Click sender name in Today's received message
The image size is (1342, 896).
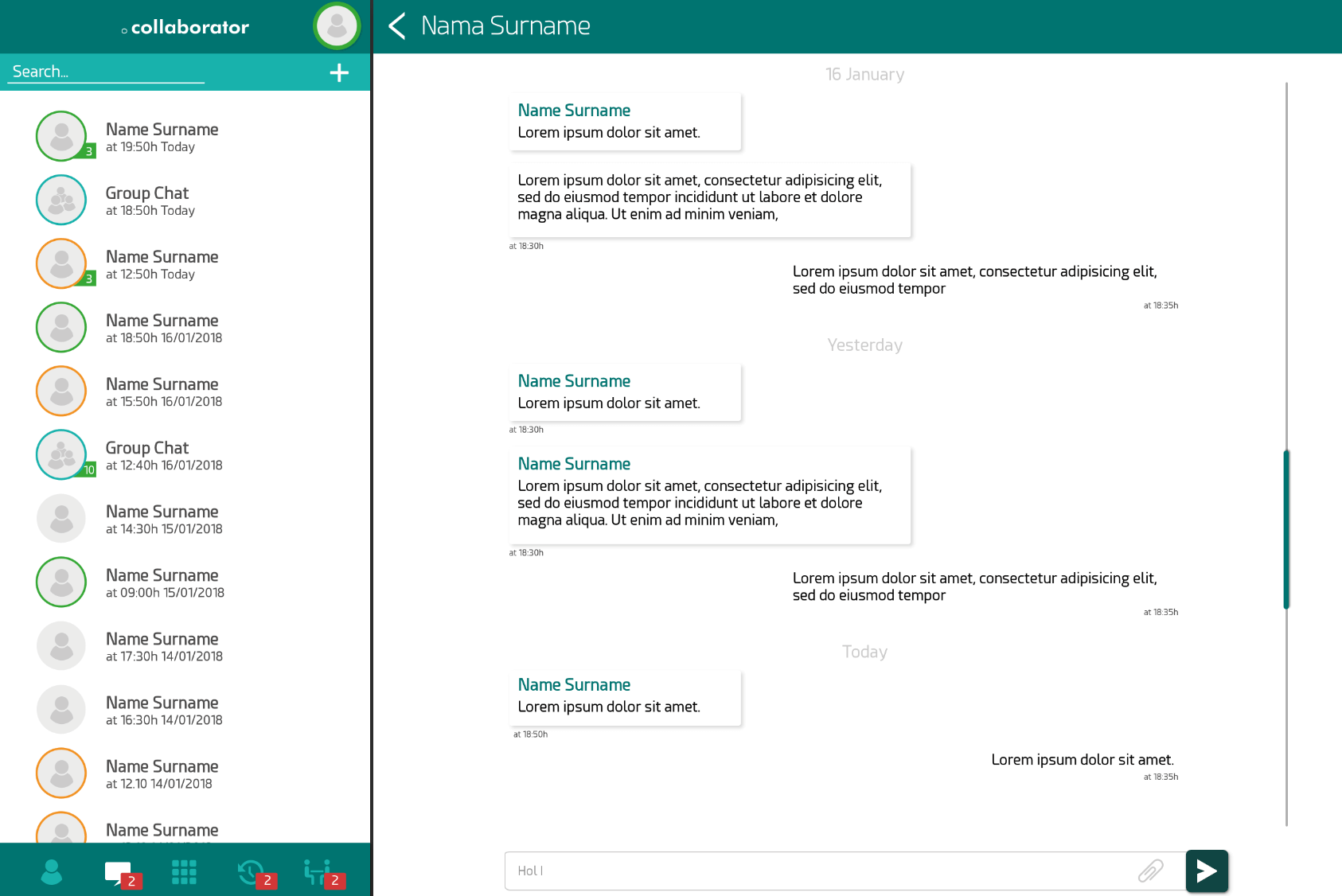point(574,684)
